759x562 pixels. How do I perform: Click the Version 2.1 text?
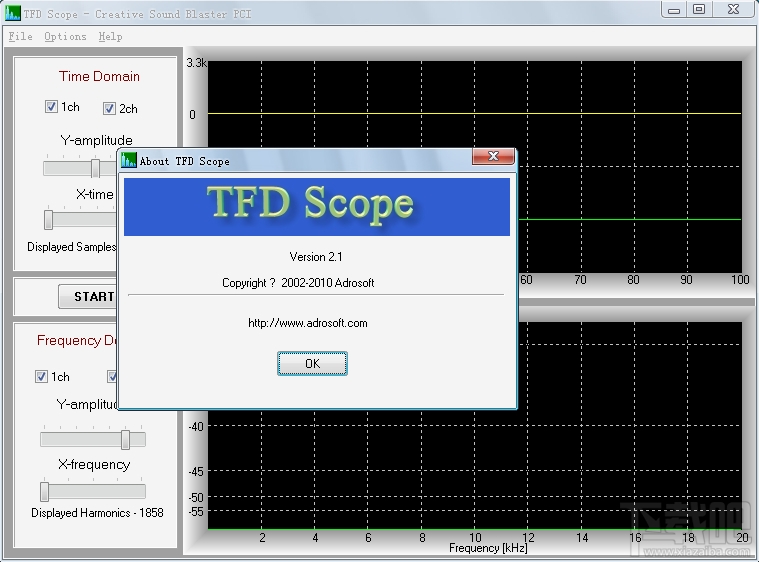(316, 257)
